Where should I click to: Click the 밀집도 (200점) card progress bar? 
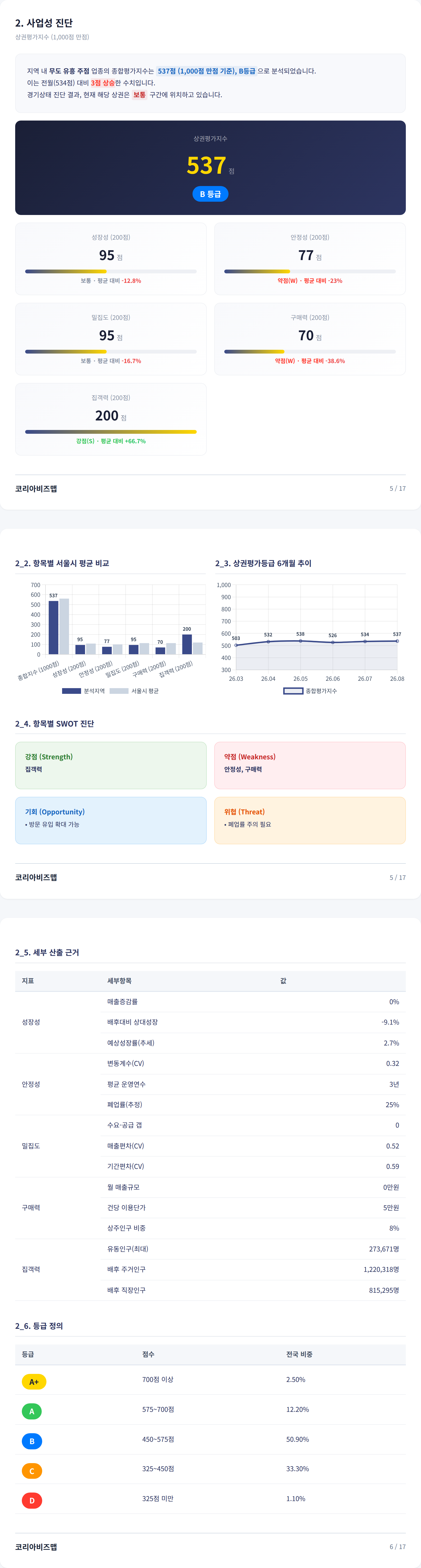click(111, 352)
